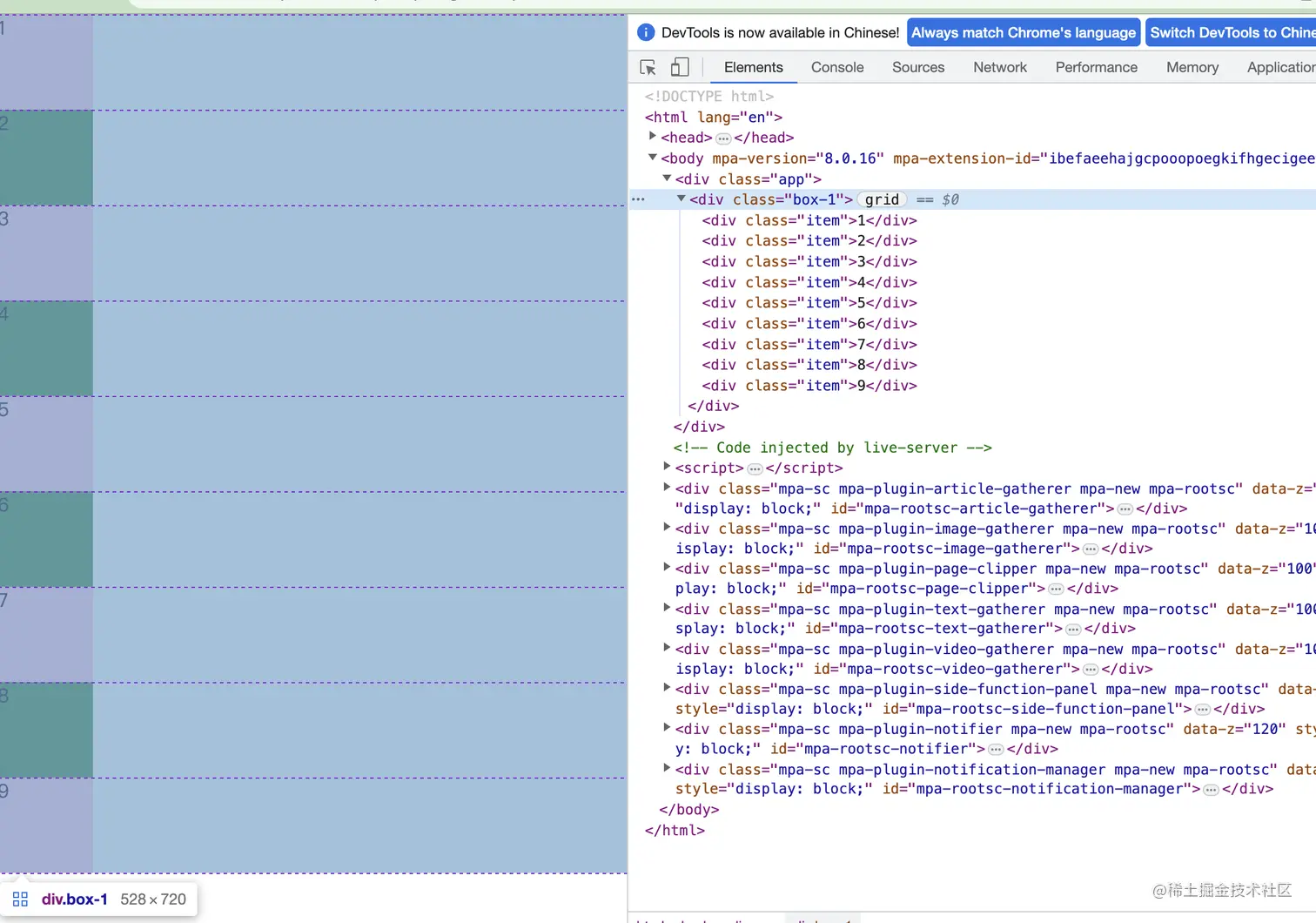Click ellipsis inside the script element
The width and height of the screenshot is (1316, 923).
(x=755, y=469)
